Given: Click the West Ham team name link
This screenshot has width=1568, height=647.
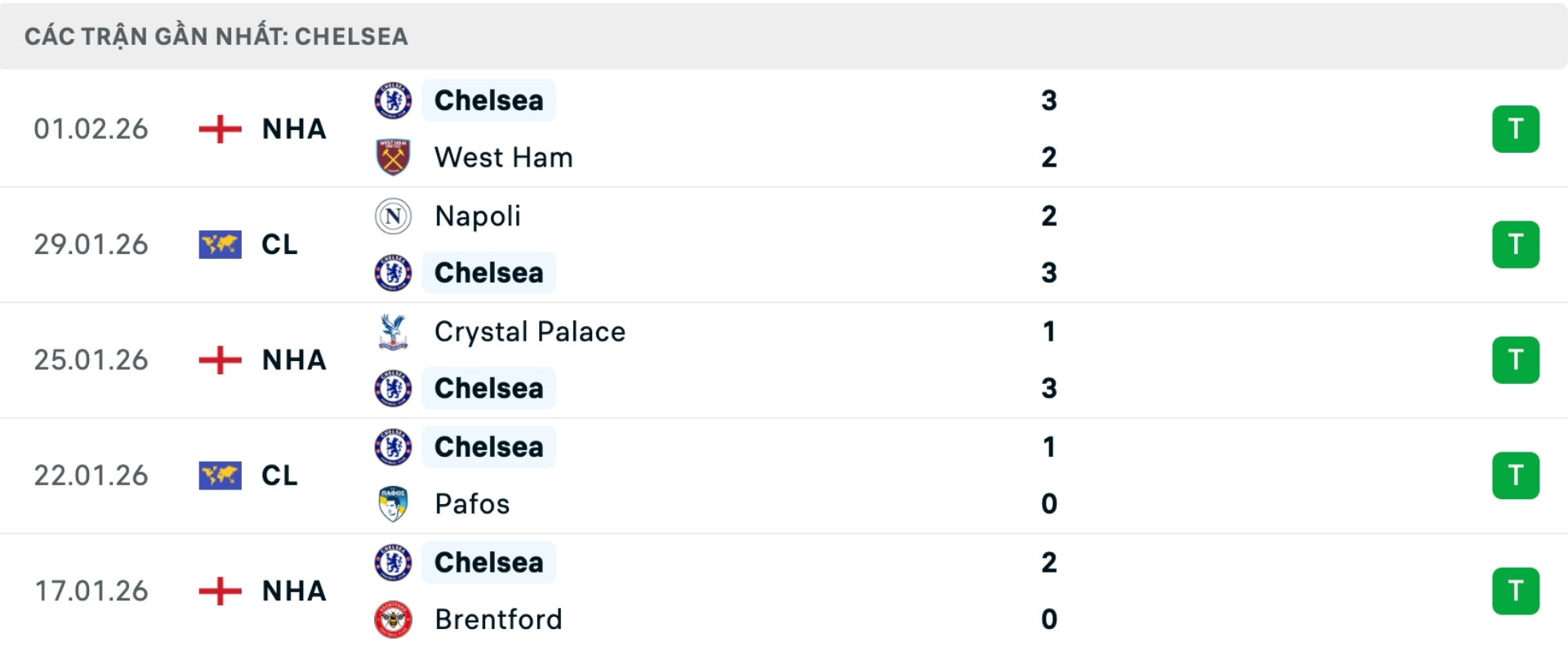Looking at the screenshot, I should tap(504, 157).
